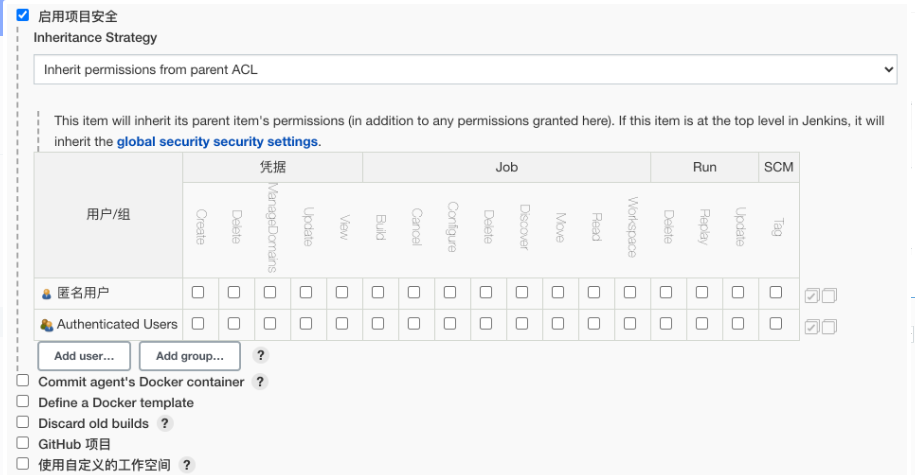
Task: Show help for Discard old builds
Action: (x=165, y=423)
